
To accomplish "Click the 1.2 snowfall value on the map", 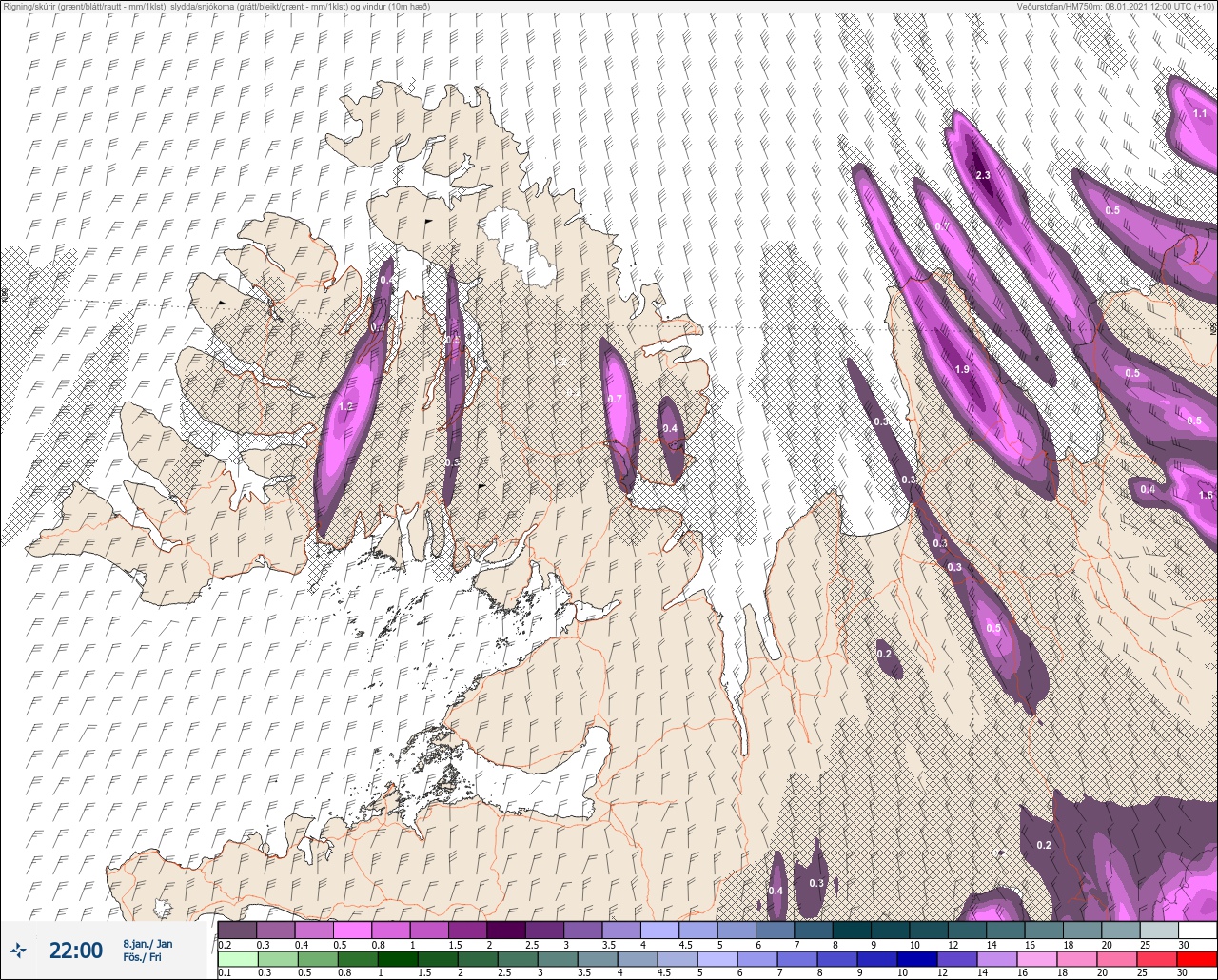I will pos(346,407).
